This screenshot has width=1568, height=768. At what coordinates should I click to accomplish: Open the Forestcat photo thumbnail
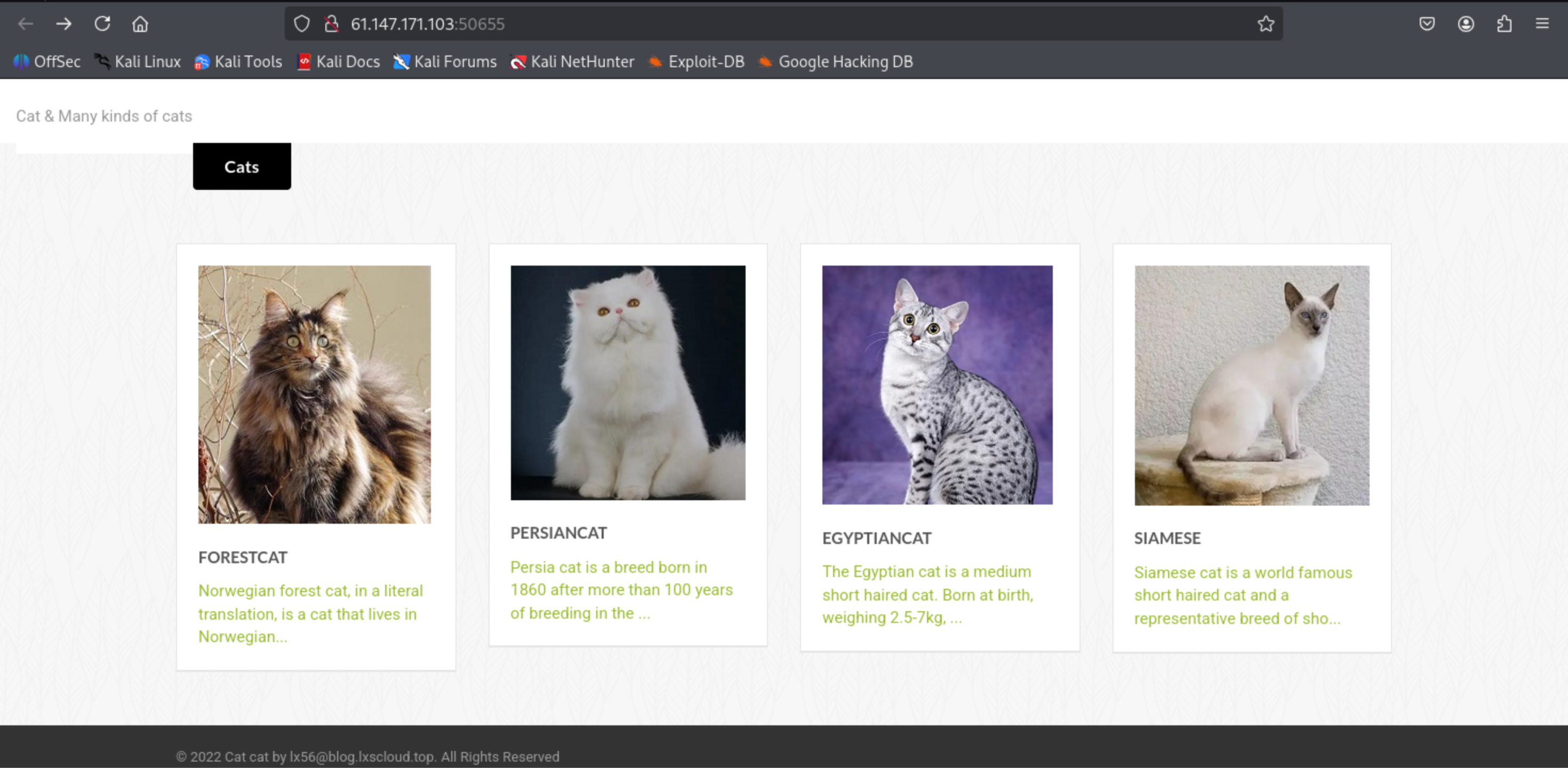click(314, 394)
